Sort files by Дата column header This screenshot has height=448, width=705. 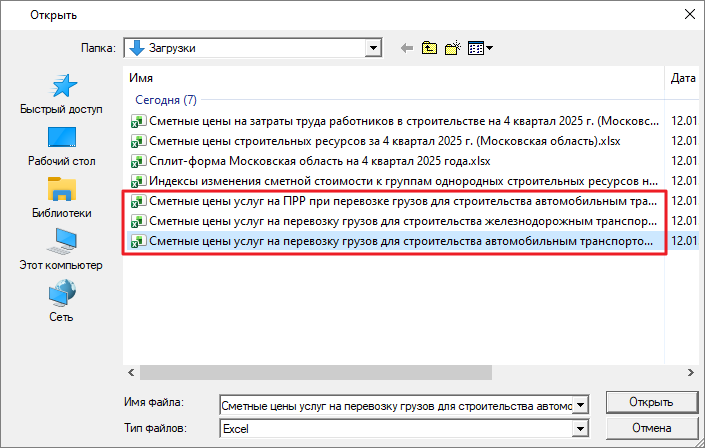(683, 77)
